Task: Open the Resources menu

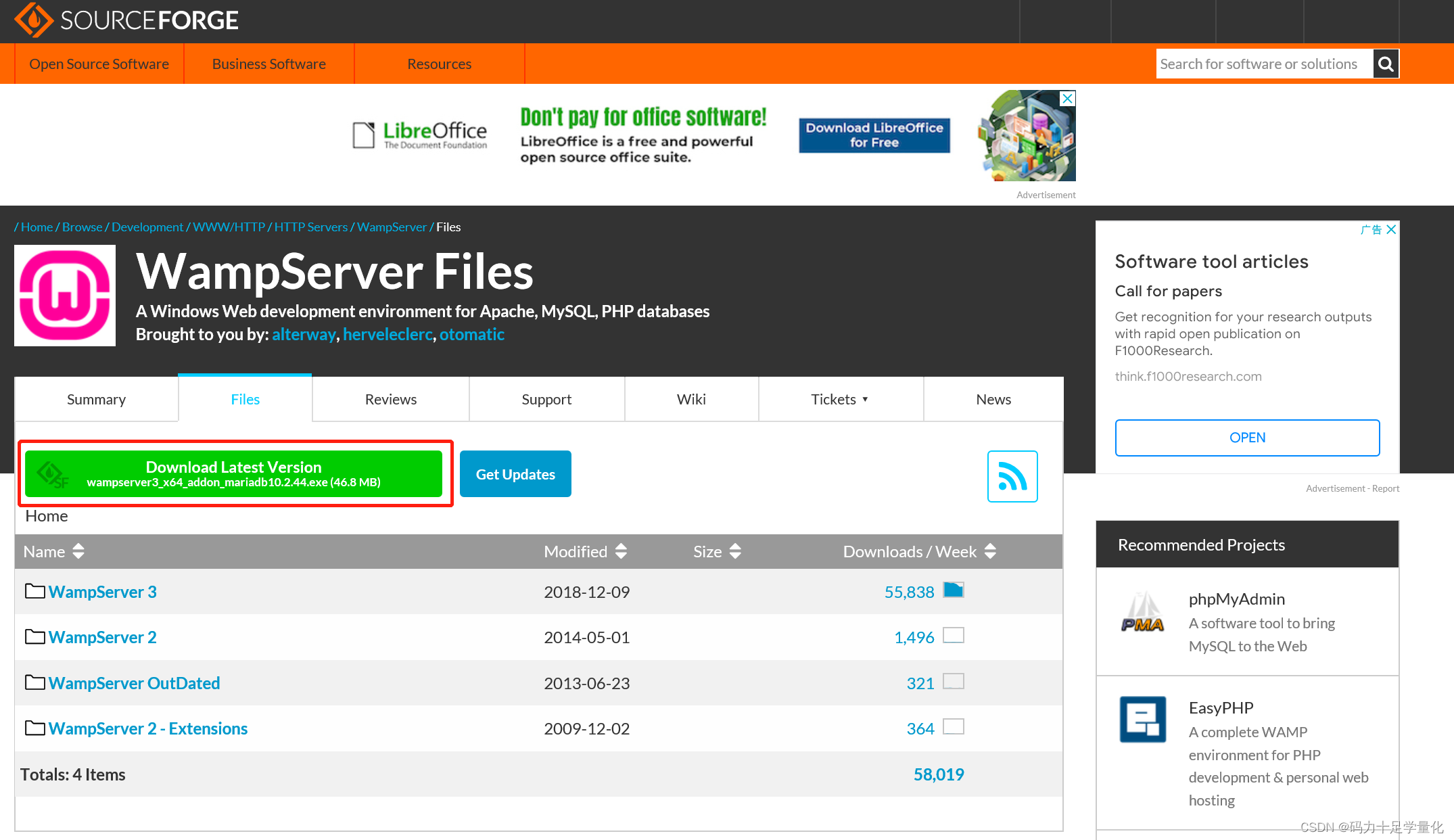Action: pyautogui.click(x=440, y=64)
